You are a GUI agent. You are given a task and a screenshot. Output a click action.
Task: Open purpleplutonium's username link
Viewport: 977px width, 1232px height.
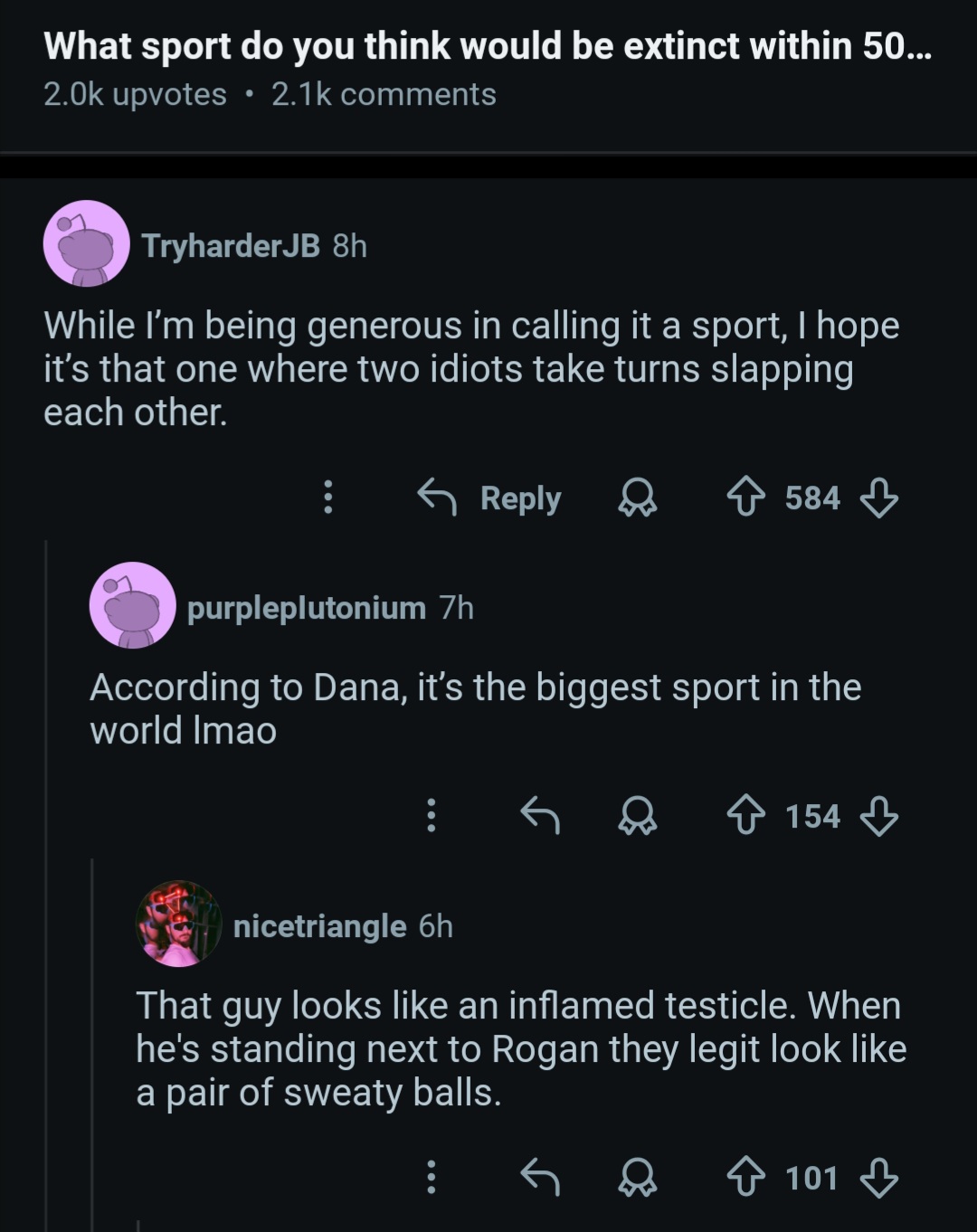click(x=306, y=608)
